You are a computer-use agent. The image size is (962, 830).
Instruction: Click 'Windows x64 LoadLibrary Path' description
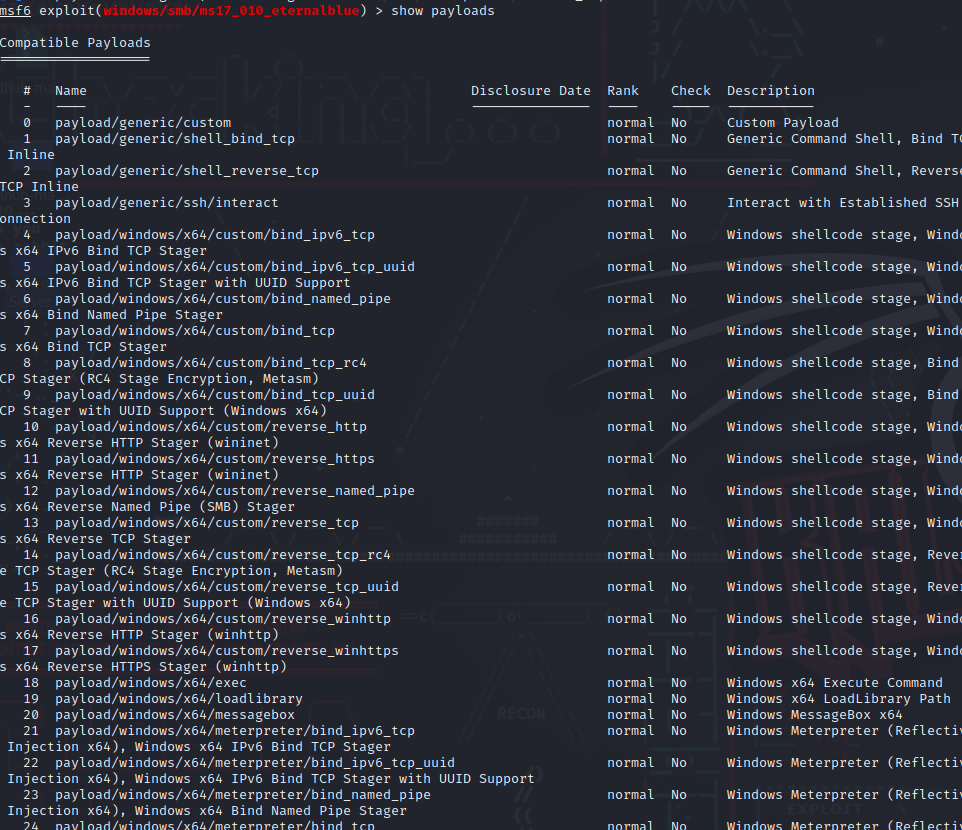(839, 699)
